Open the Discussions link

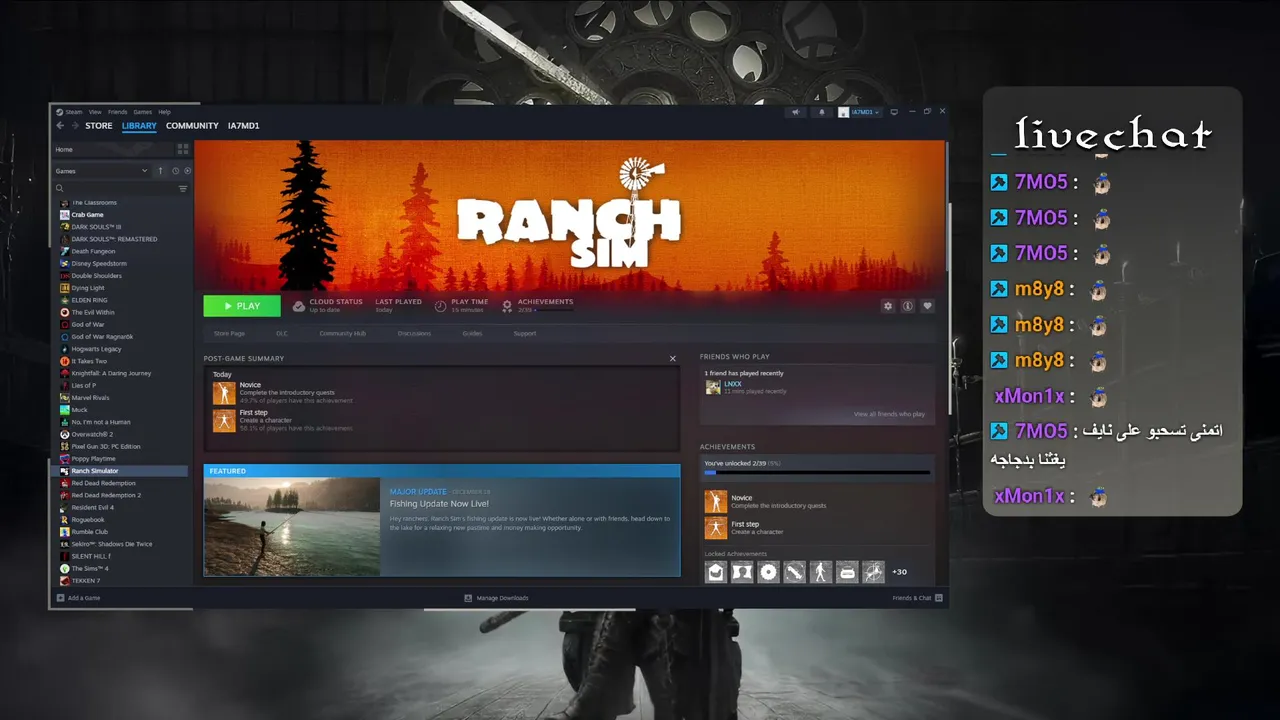coord(414,333)
